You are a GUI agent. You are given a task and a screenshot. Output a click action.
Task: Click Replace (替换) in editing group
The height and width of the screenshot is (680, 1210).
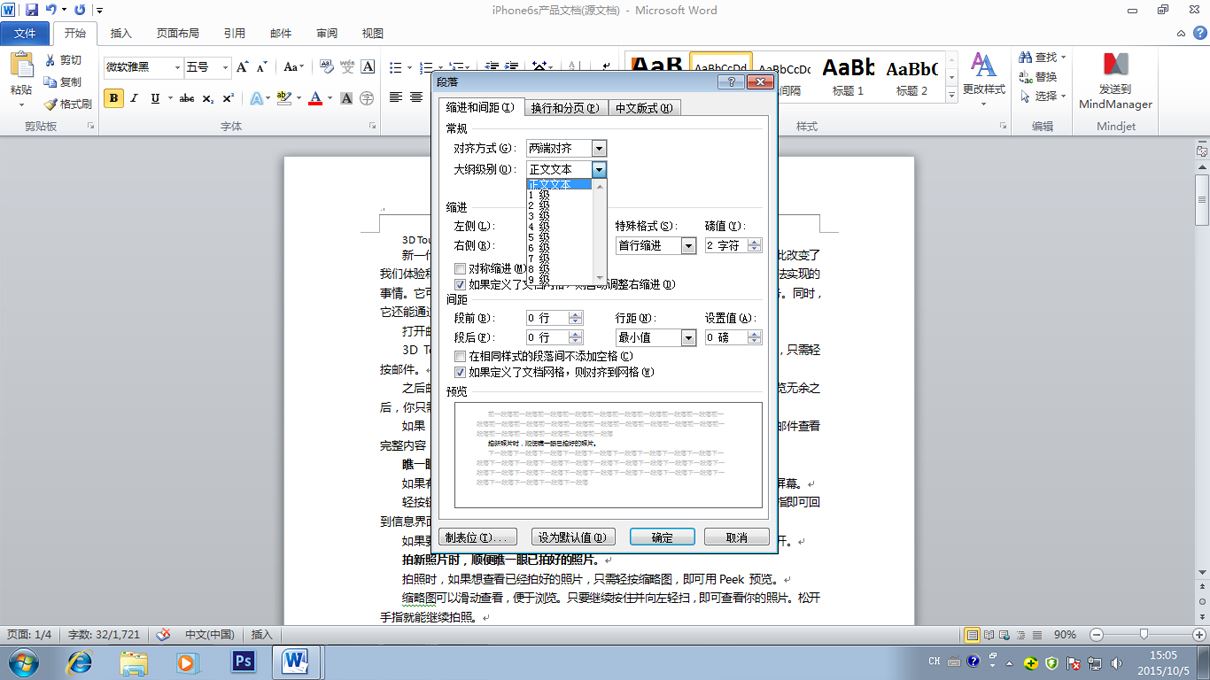[1038, 77]
